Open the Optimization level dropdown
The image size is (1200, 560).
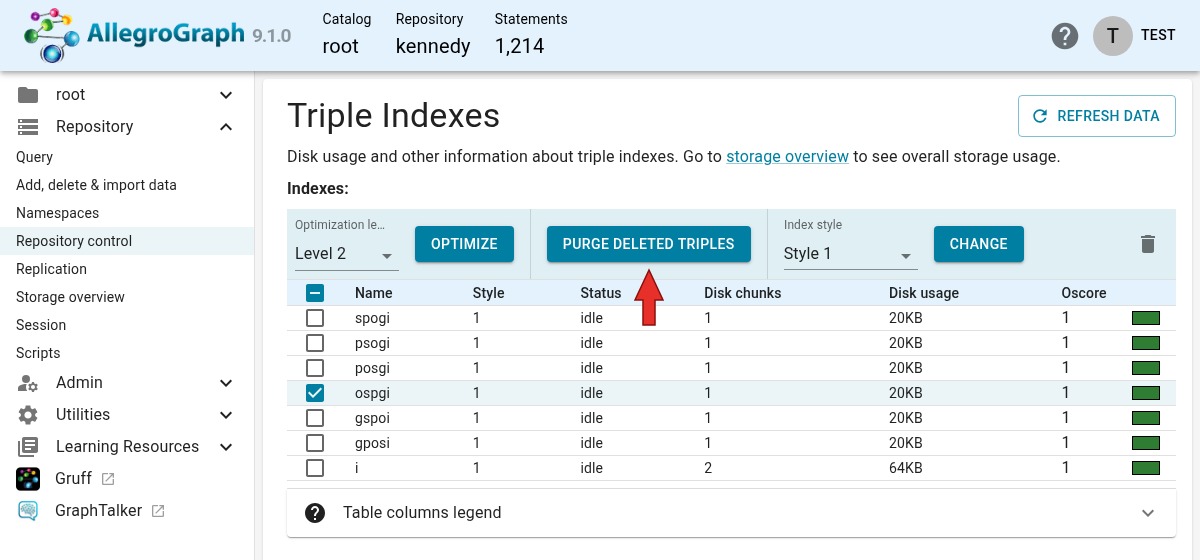pos(346,254)
